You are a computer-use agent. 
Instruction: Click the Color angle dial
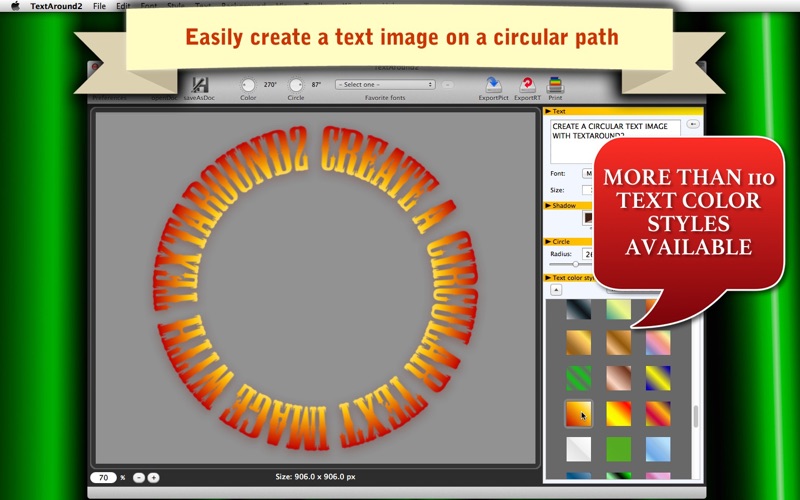coord(248,85)
